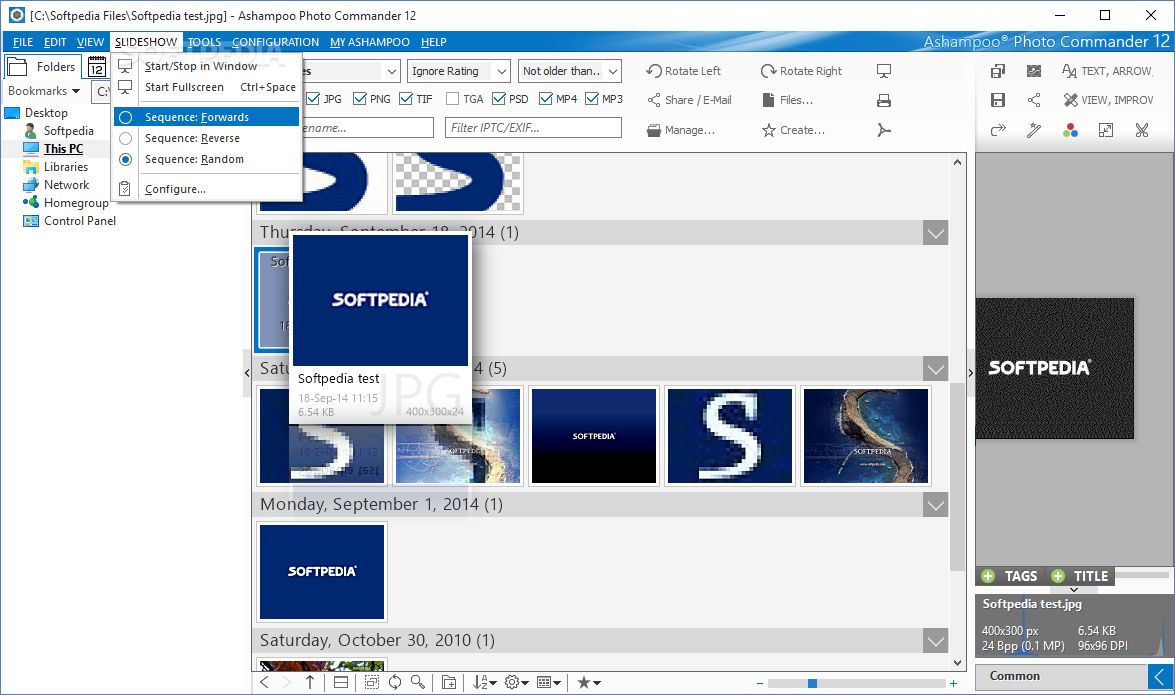
Task: Click the Filter IPTC/EXIF input field
Action: click(534, 128)
